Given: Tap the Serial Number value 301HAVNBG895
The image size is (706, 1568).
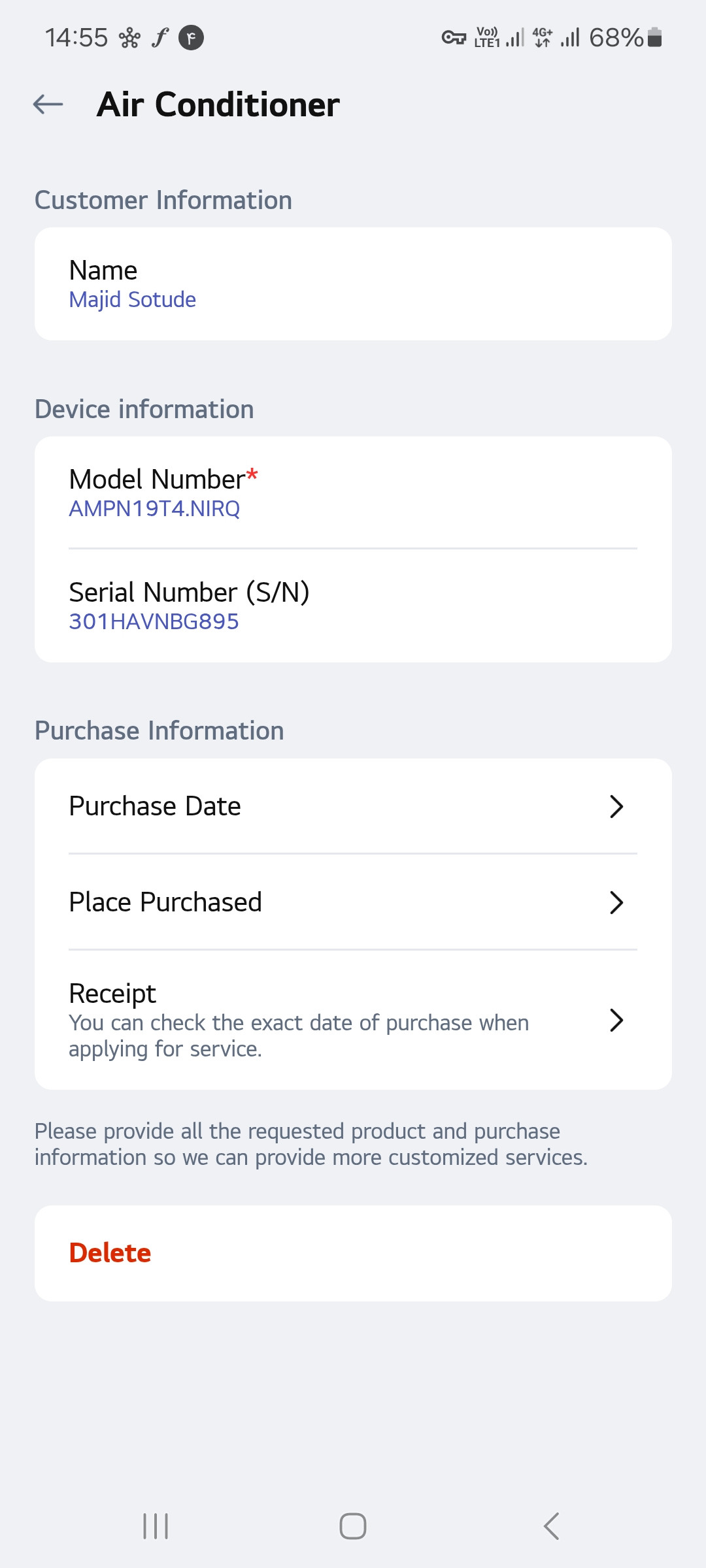Looking at the screenshot, I should pos(154,621).
